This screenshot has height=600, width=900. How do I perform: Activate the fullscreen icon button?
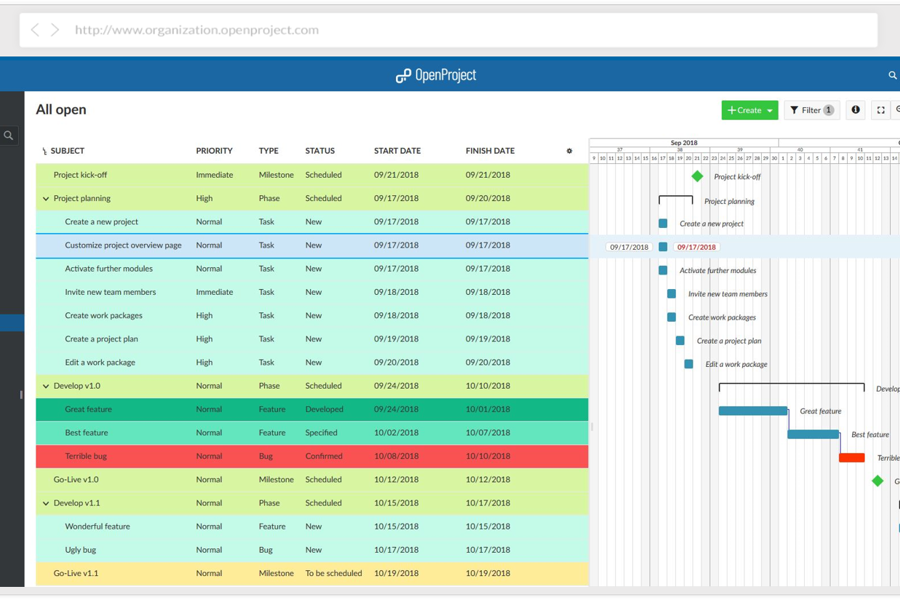click(x=880, y=110)
